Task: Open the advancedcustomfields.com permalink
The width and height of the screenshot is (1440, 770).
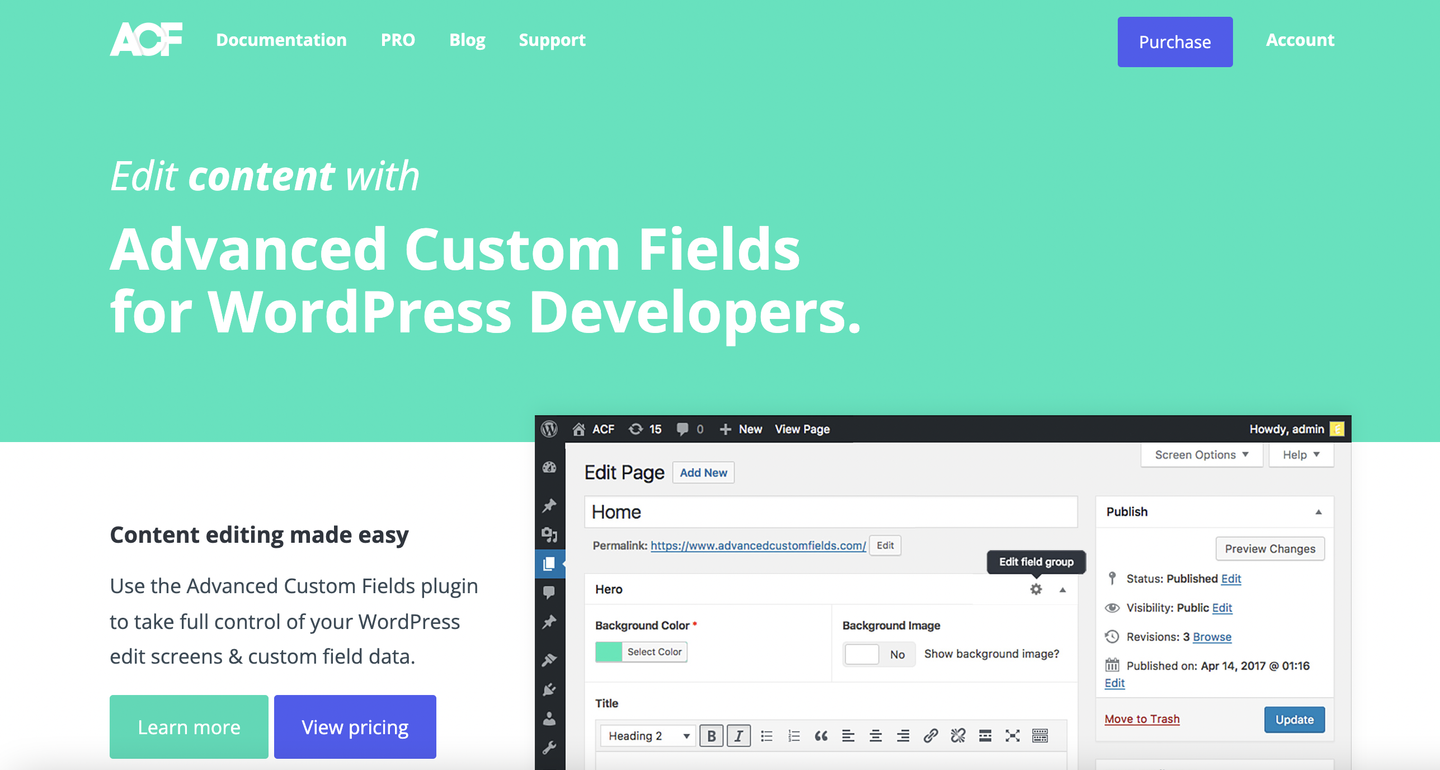Action: pos(758,546)
